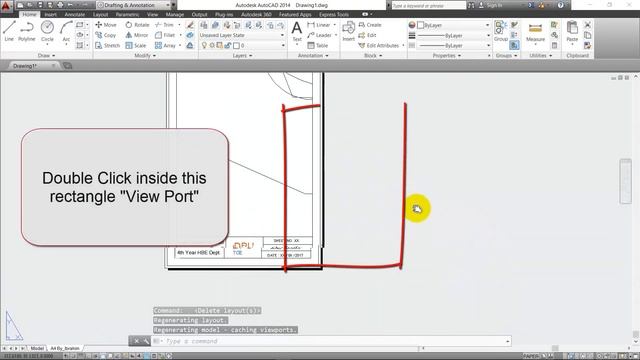640x360 pixels.
Task: Open the ByLayer object color dropdown
Action: (x=453, y=25)
